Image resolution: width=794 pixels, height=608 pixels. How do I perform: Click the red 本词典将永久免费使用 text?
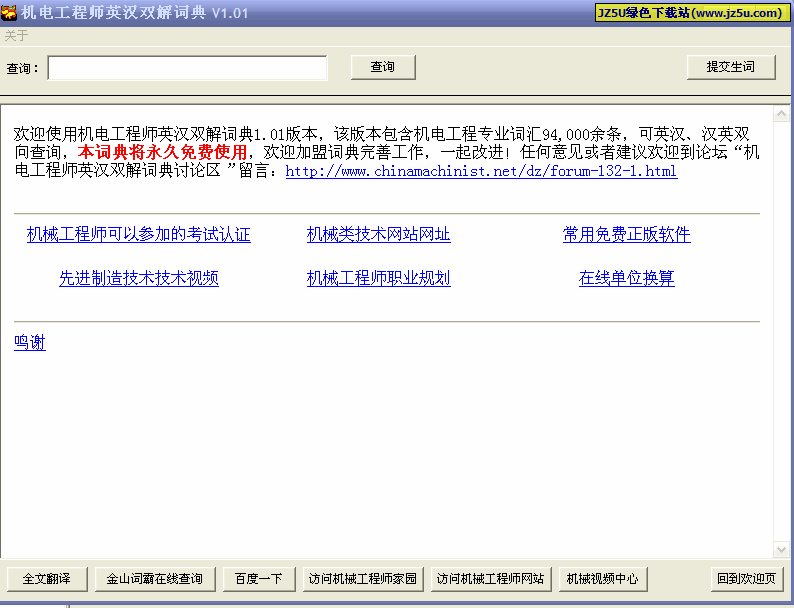pyautogui.click(x=163, y=152)
